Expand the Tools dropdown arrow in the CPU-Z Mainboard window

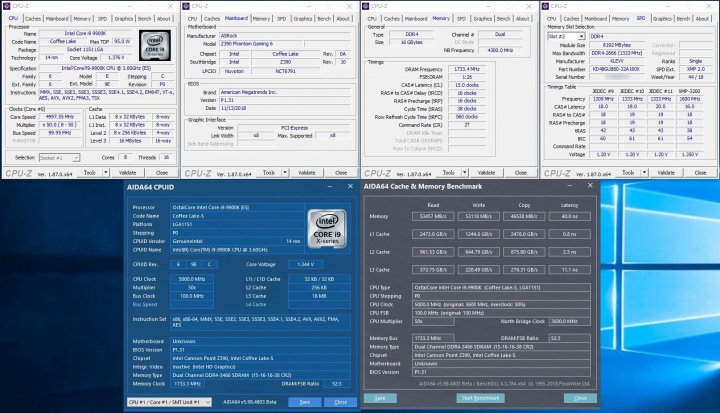pos(285,173)
